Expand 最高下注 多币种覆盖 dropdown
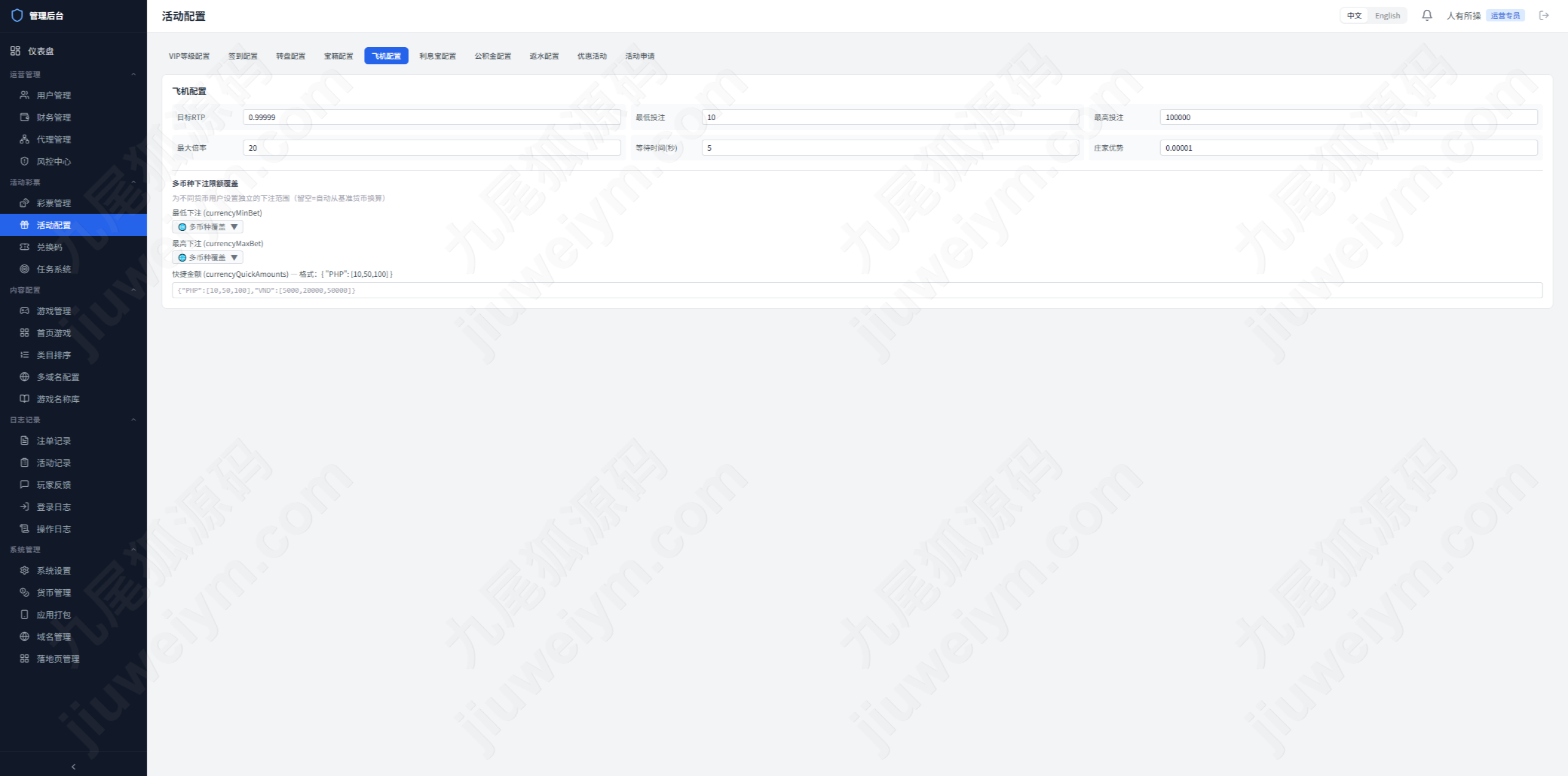 [208, 257]
